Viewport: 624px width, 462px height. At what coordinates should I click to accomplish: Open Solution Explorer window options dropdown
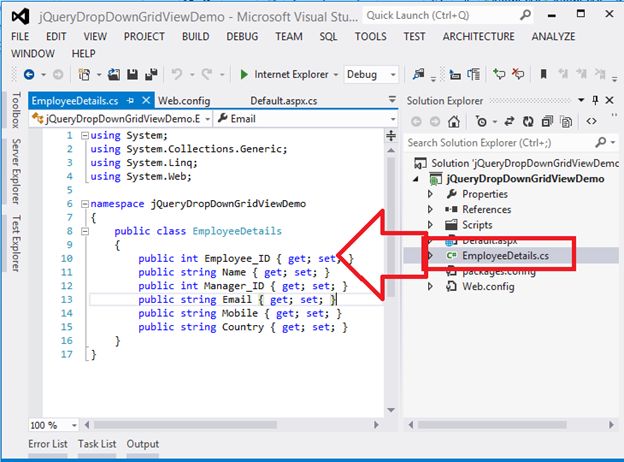581,100
